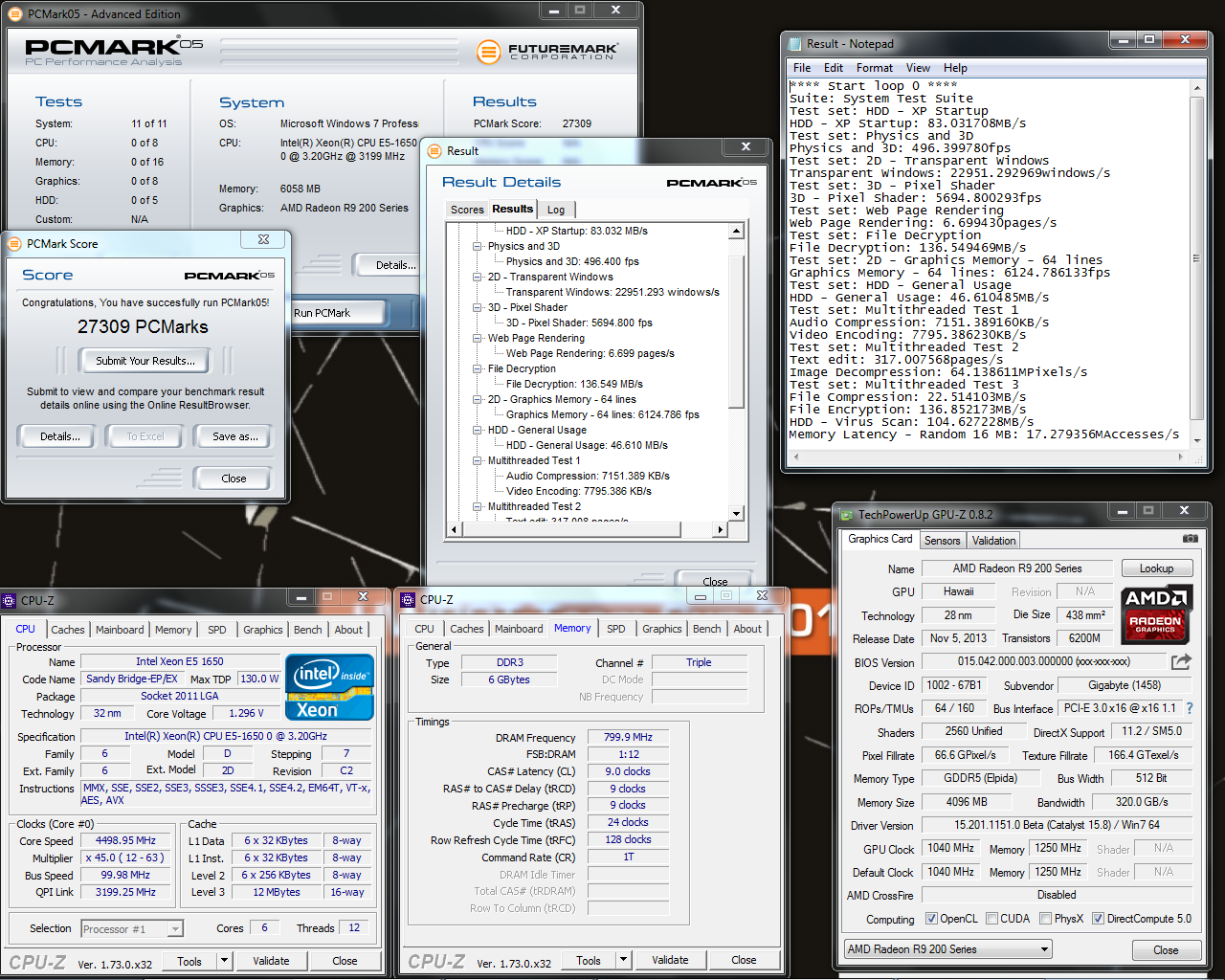
Task: Click Save as... in PCMark Score dialog
Action: [235, 436]
